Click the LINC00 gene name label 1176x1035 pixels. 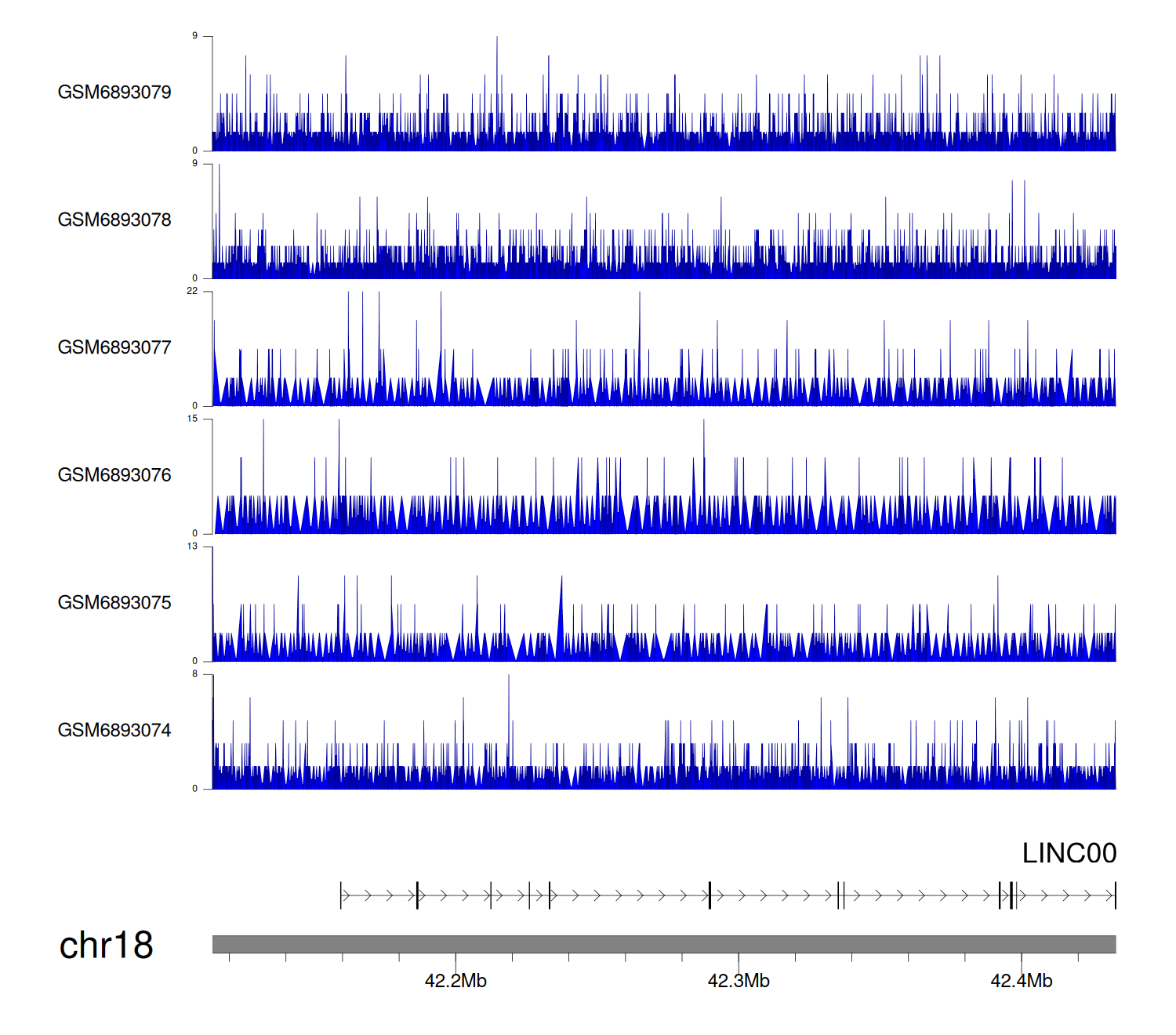1069,853
